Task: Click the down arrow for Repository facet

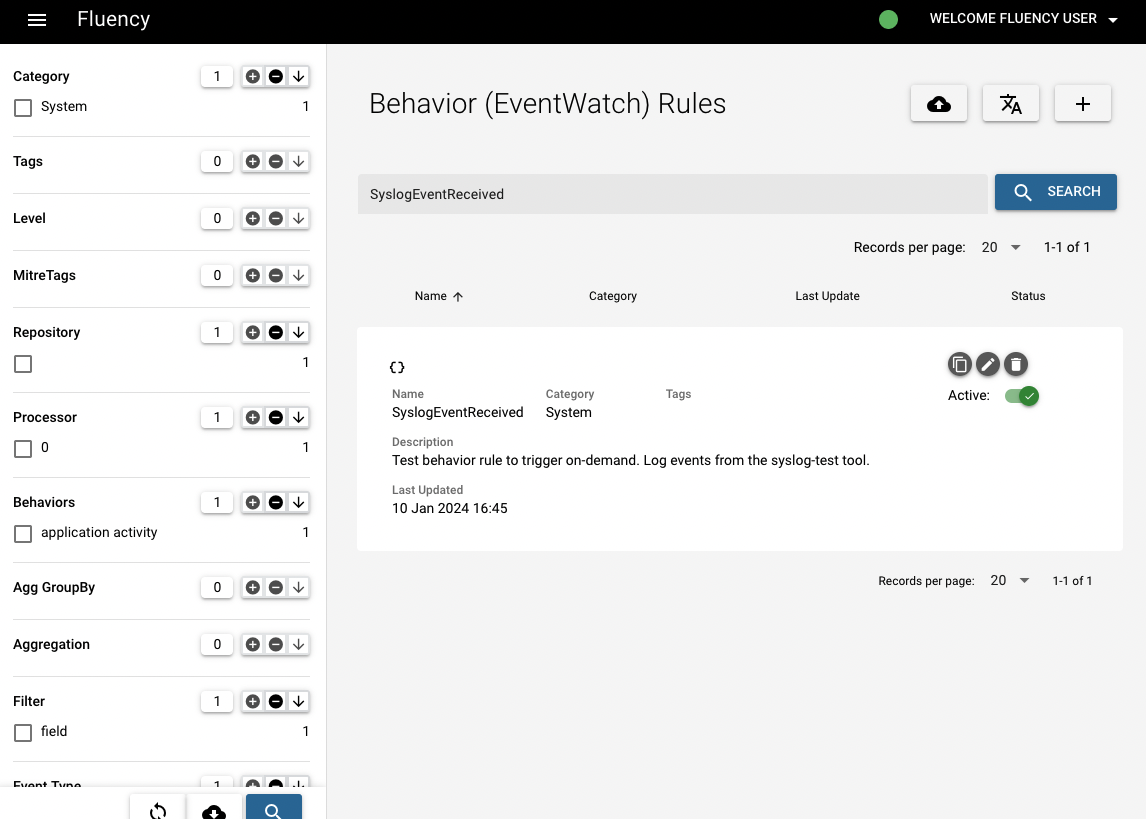Action: tap(298, 332)
